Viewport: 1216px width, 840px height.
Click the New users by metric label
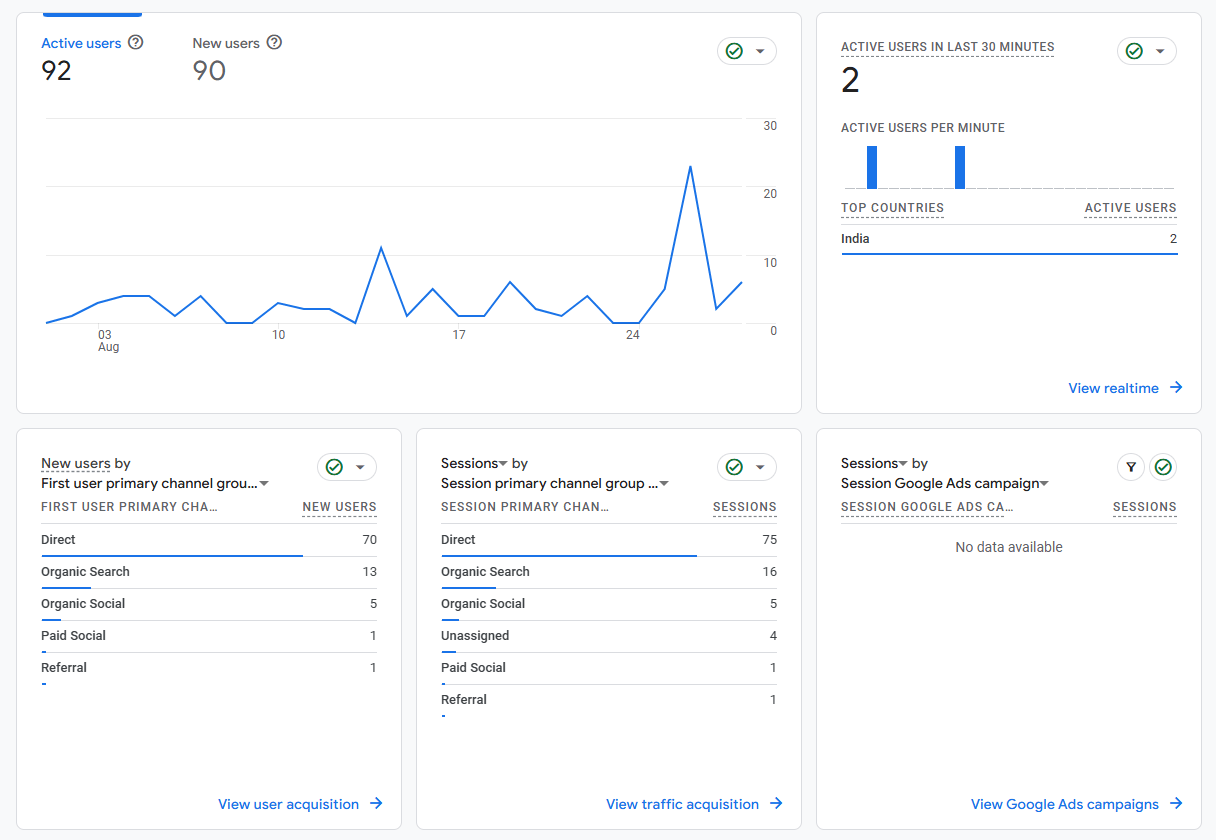pyautogui.click(x=76, y=463)
